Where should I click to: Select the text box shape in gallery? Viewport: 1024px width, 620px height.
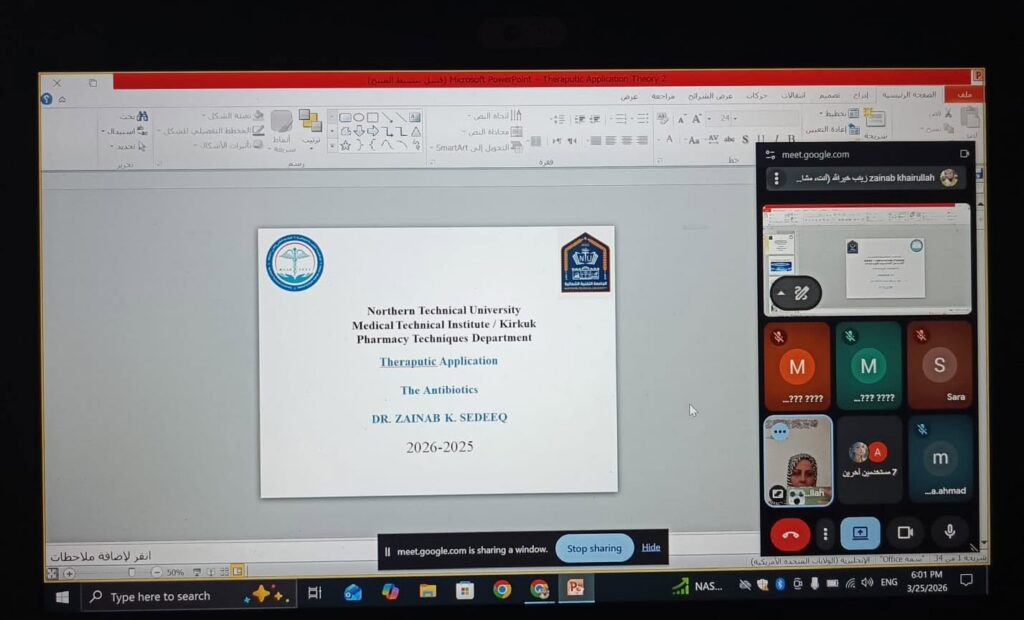coord(415,117)
